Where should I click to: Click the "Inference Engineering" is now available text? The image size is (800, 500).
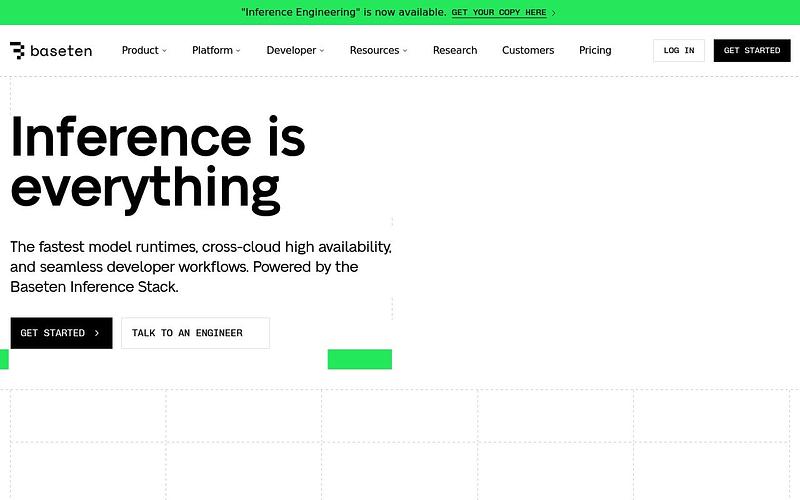tap(344, 12)
